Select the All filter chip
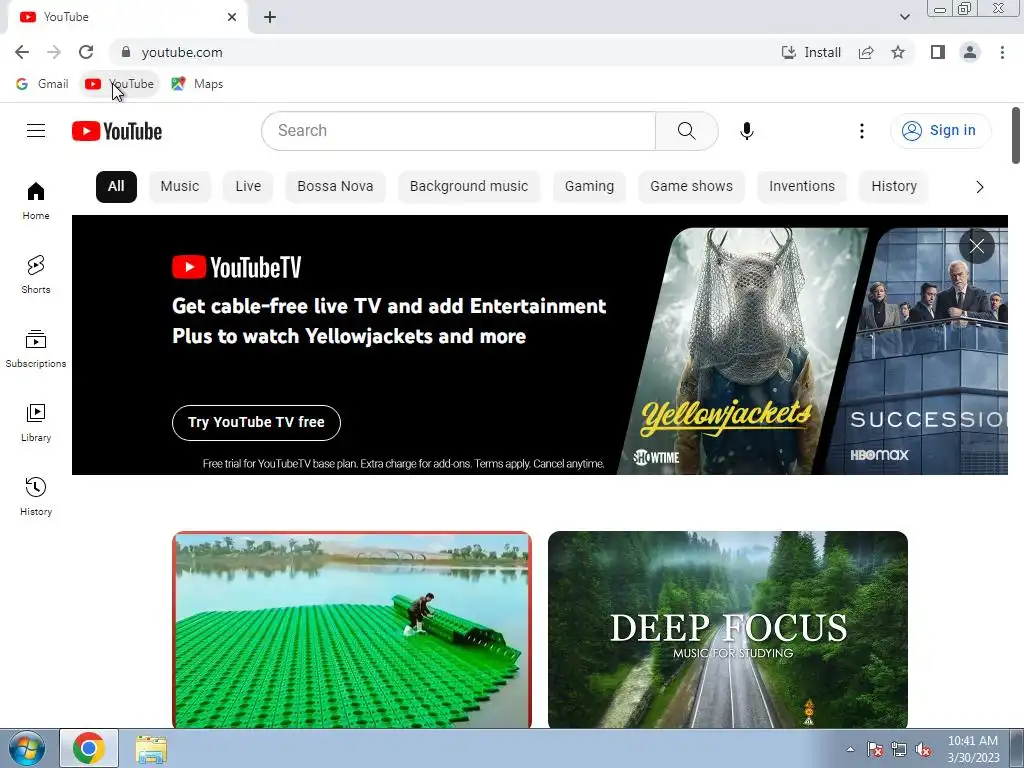The width and height of the screenshot is (1024, 768). [116, 187]
